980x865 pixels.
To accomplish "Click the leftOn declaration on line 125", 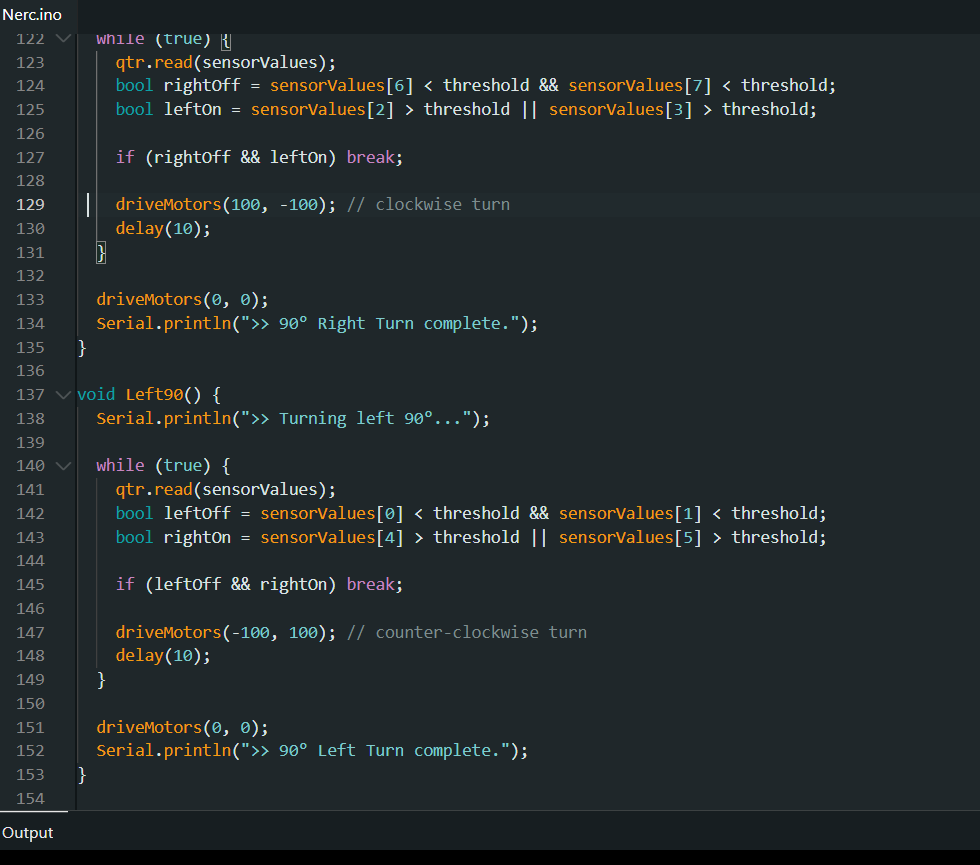I will coord(192,110).
